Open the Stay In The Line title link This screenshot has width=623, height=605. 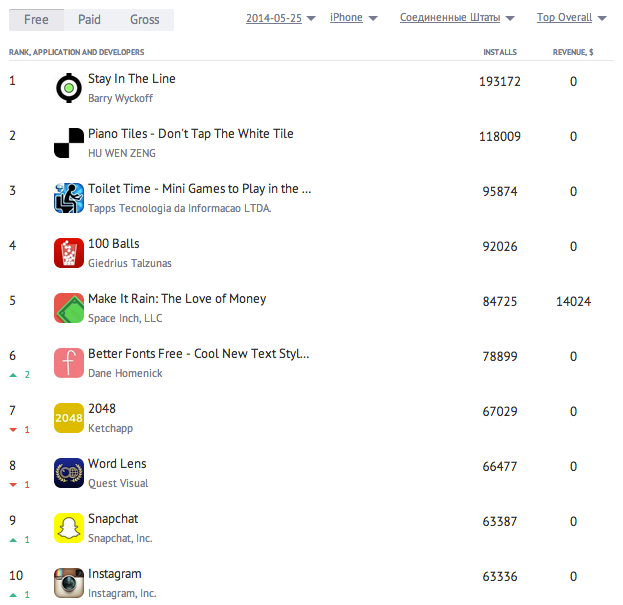131,79
